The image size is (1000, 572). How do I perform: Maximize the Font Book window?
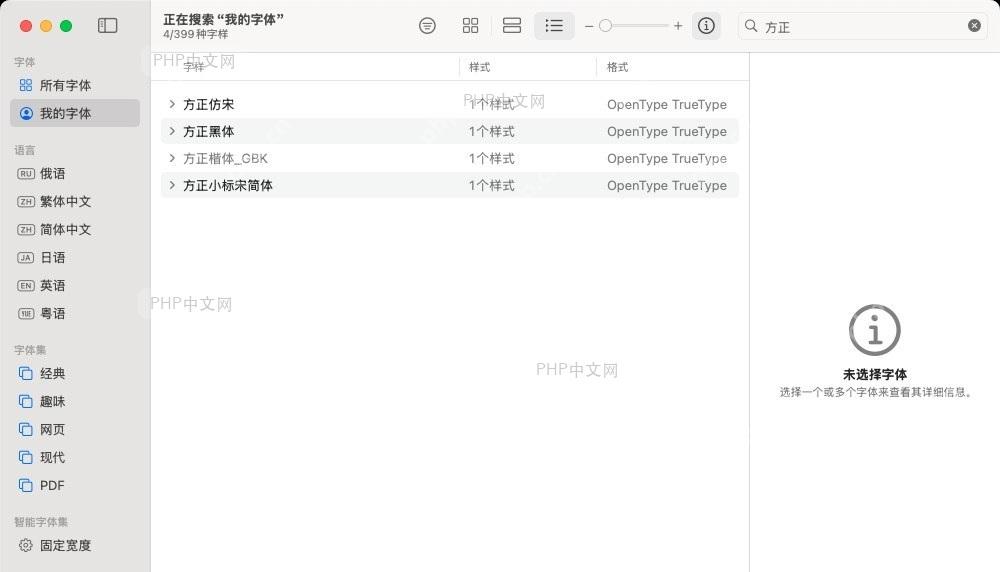tap(66, 26)
